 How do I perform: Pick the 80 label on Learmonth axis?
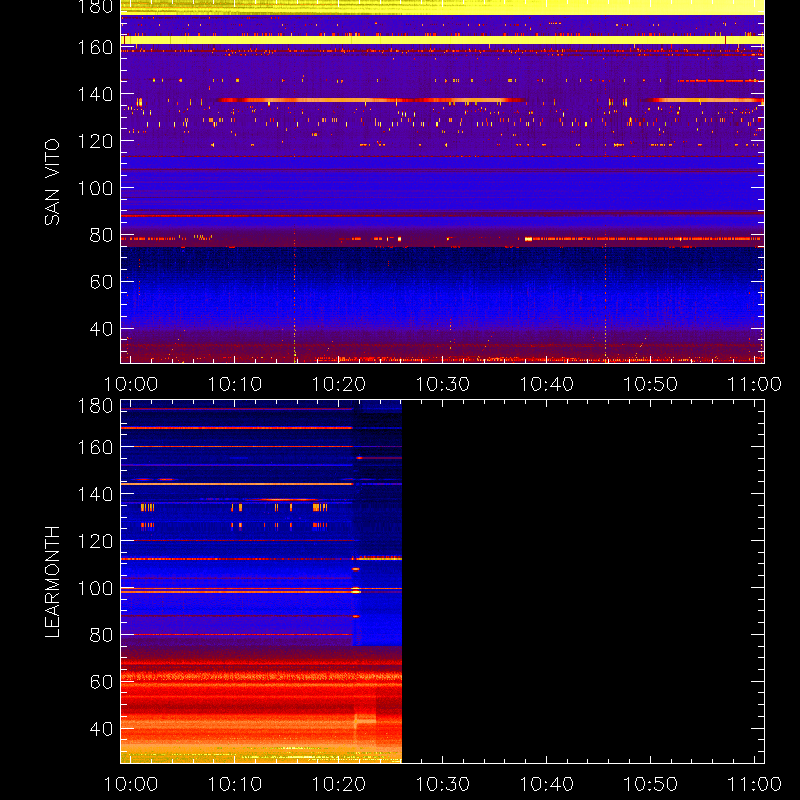click(x=101, y=635)
